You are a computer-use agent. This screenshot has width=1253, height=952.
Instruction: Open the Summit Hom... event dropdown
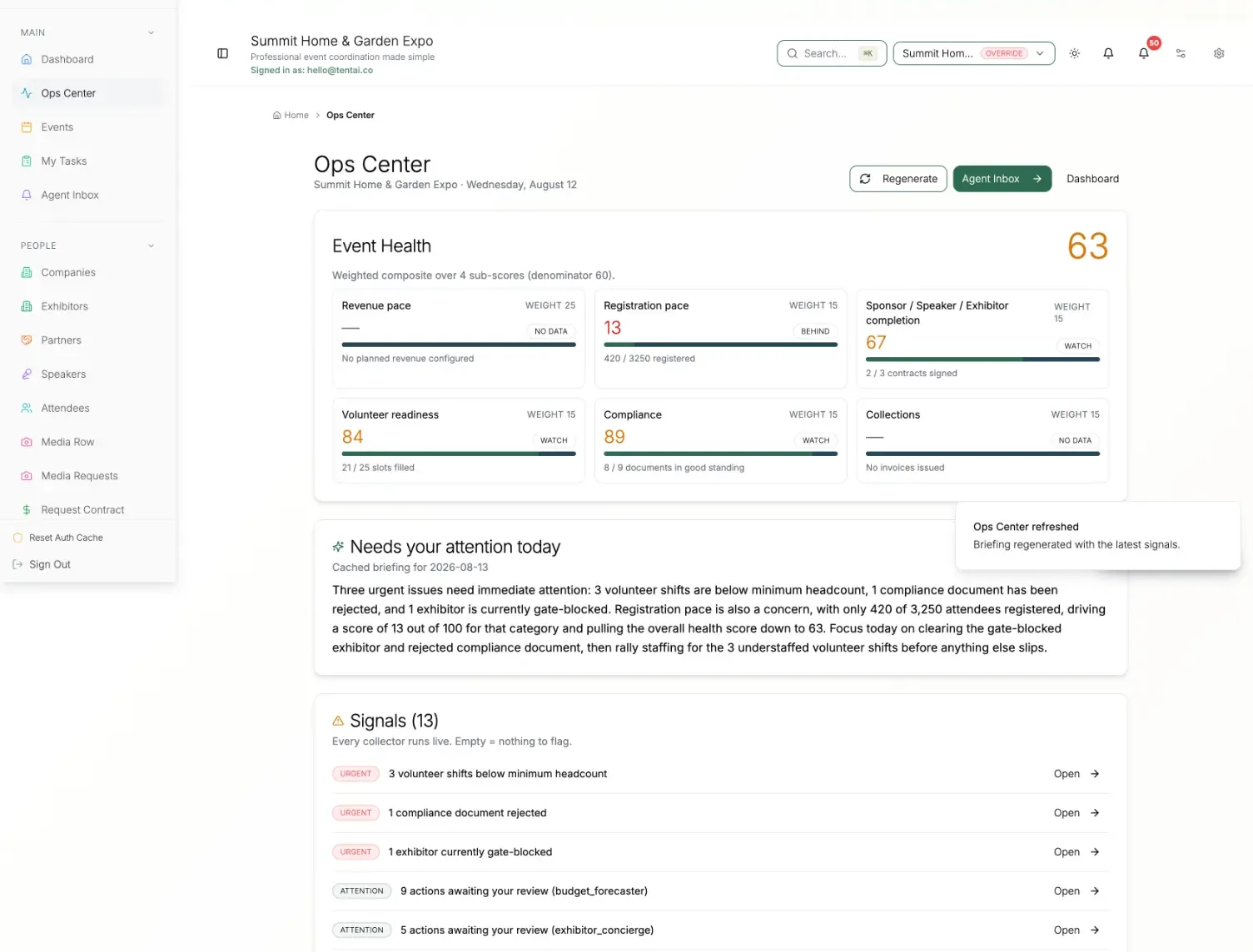973,53
